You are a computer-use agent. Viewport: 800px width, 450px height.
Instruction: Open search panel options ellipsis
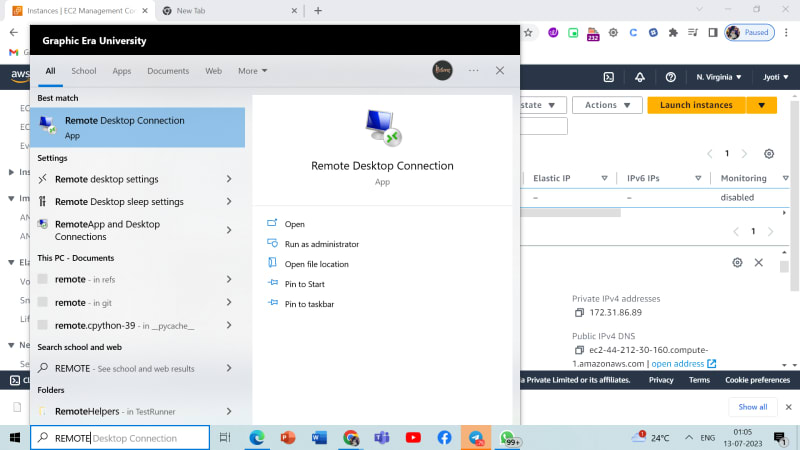click(473, 70)
